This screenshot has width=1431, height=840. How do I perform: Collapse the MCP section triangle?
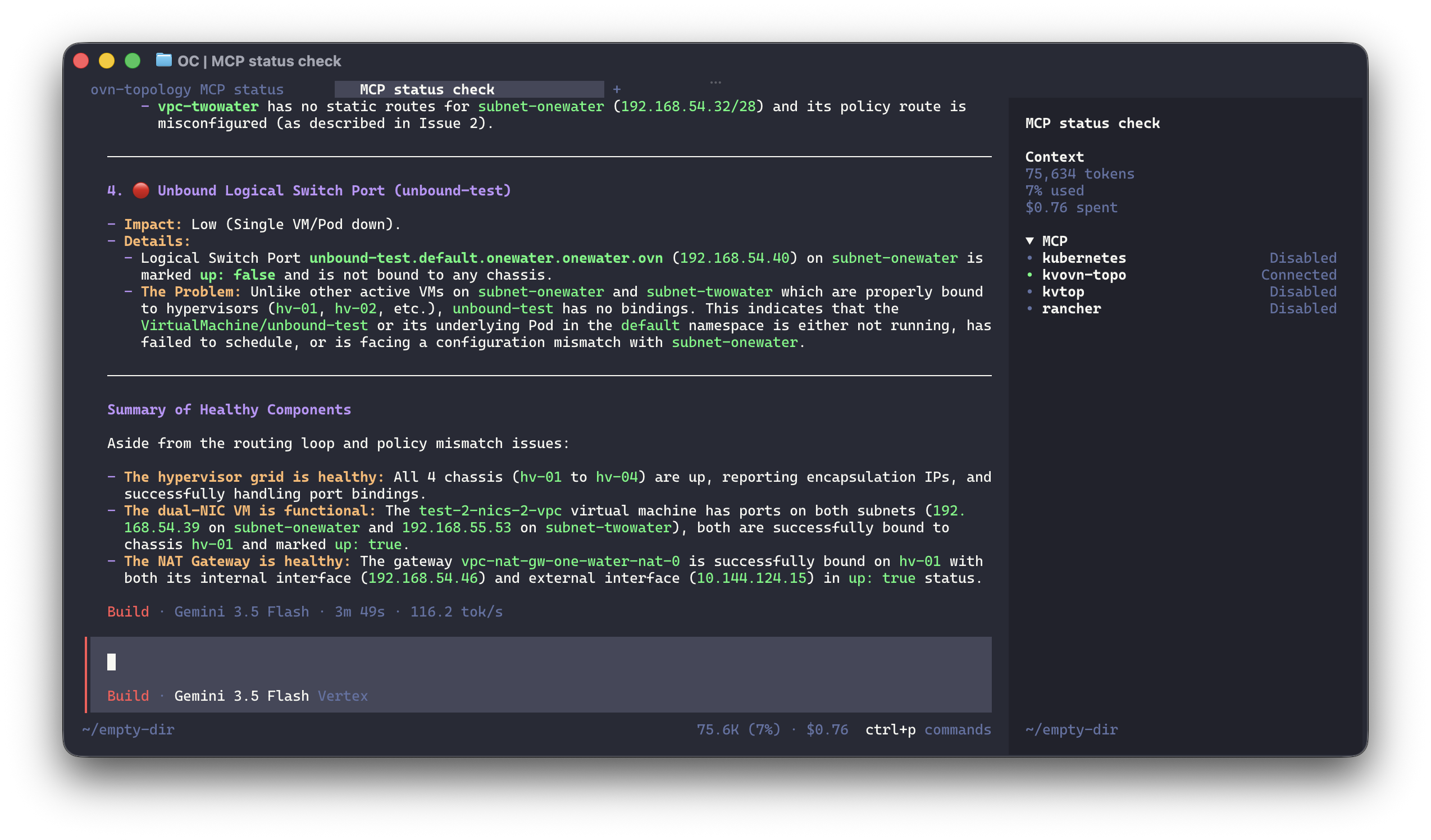coord(1029,241)
